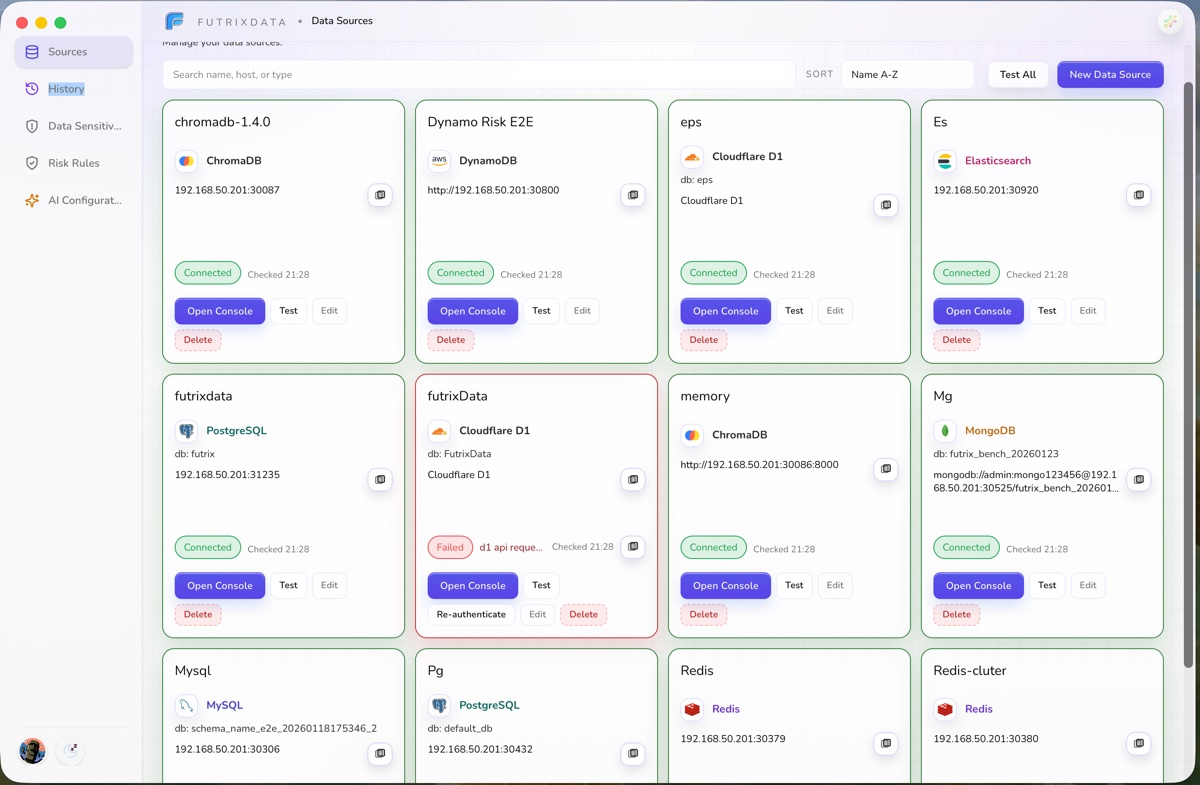Copy Pg card address icon
Image resolution: width=1200 pixels, height=785 pixels.
633,754
